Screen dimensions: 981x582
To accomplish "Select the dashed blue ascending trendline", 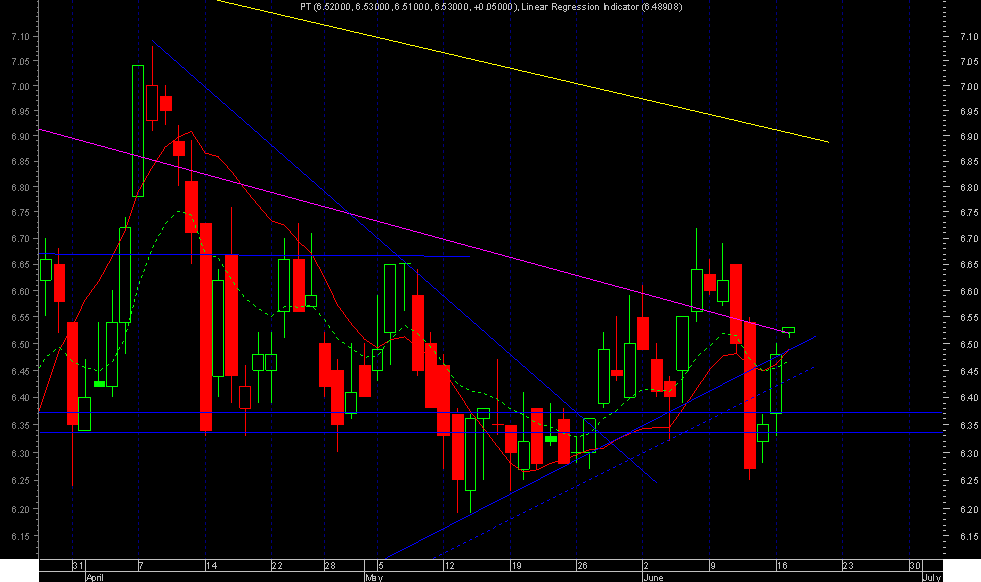I will [x=623, y=463].
